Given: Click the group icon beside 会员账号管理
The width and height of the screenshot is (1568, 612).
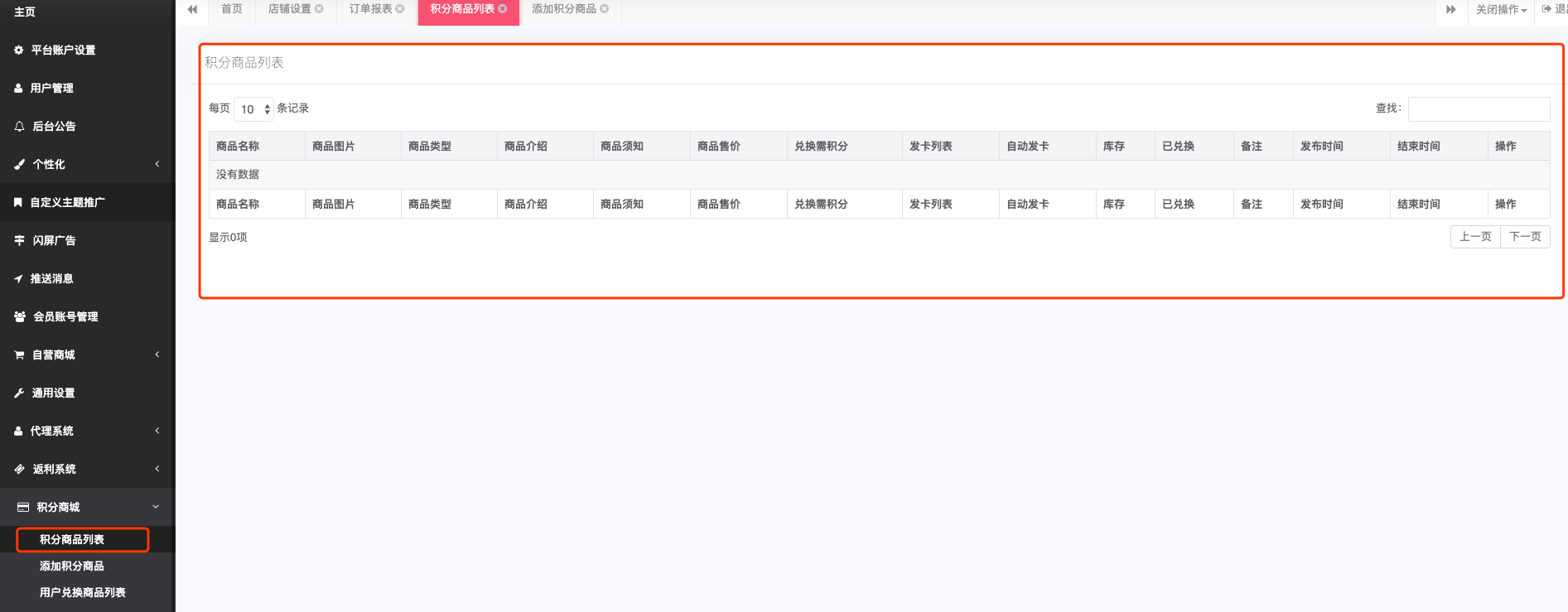Looking at the screenshot, I should click(x=20, y=317).
